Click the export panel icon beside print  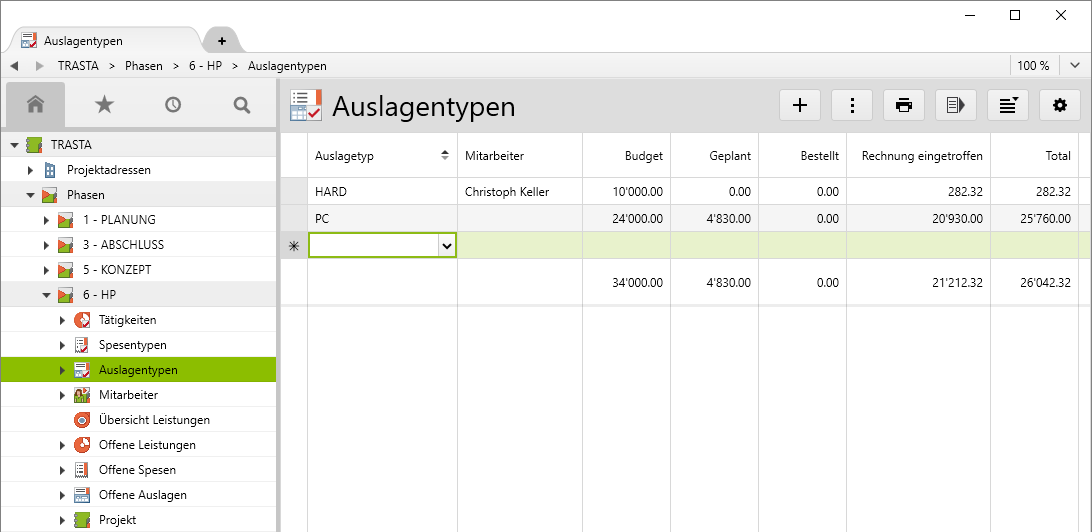tap(956, 105)
